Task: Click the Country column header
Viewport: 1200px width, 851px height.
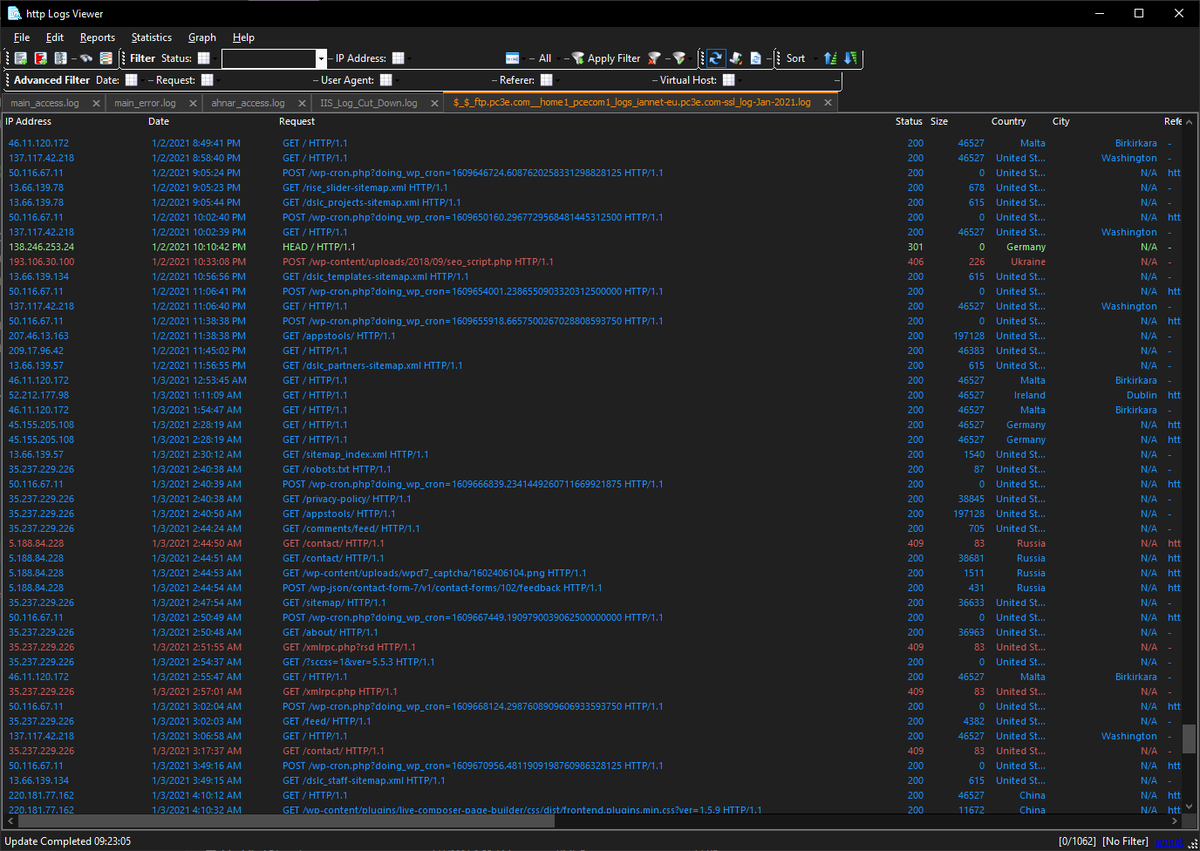Action: [1008, 121]
